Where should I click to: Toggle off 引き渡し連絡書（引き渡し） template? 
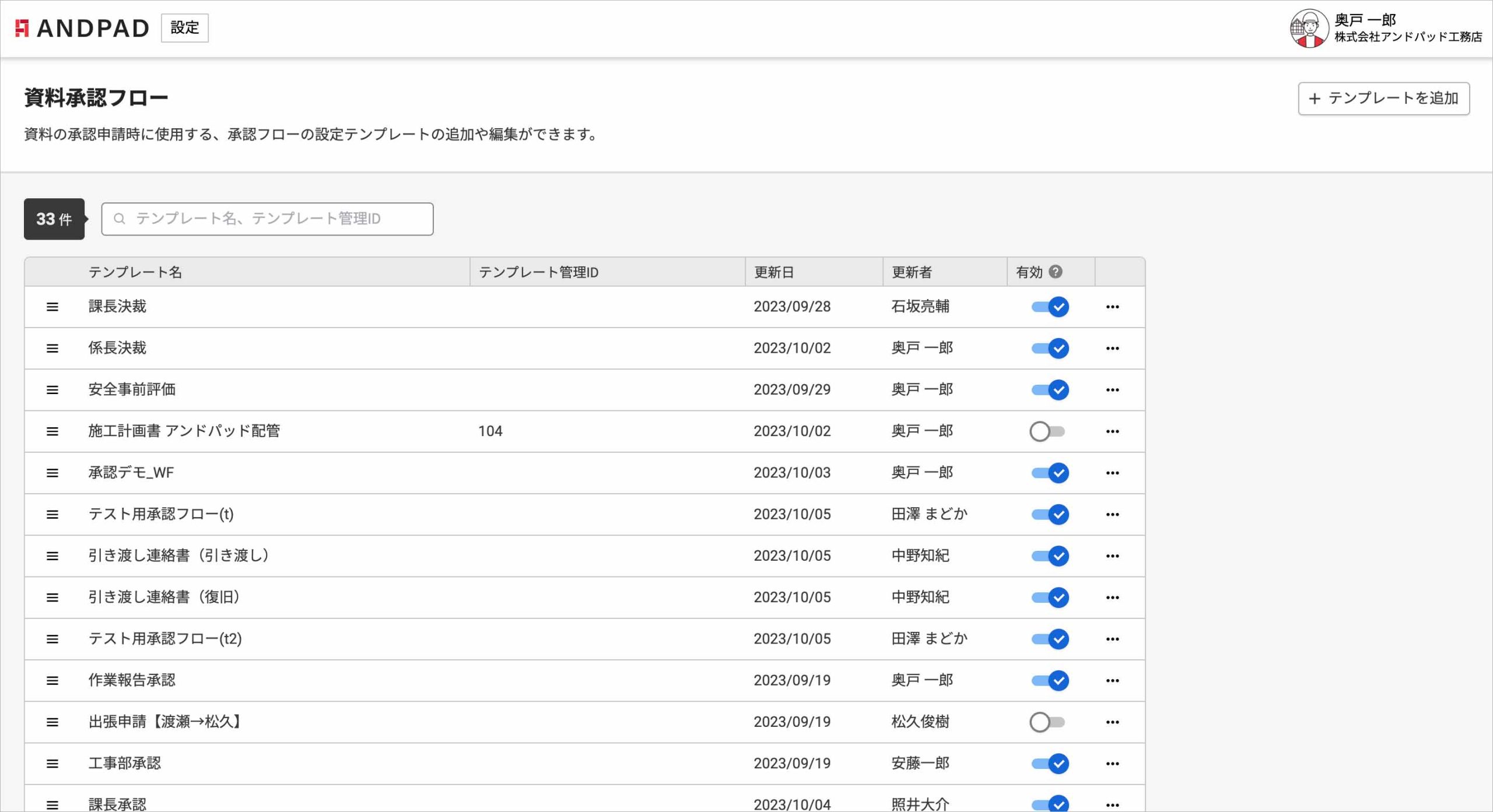[1050, 556]
